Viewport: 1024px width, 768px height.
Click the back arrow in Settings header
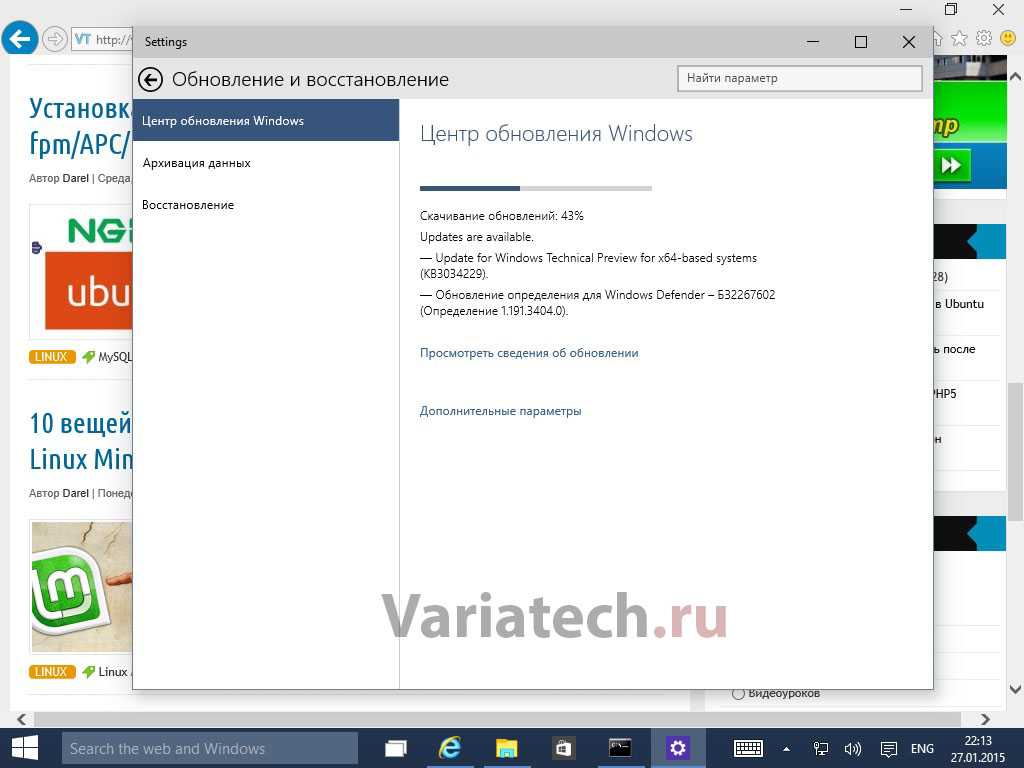(151, 80)
